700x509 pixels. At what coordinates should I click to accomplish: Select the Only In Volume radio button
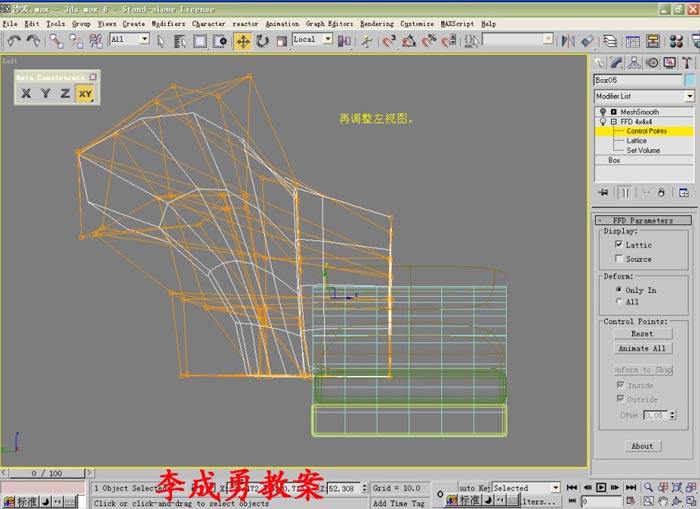(x=618, y=290)
